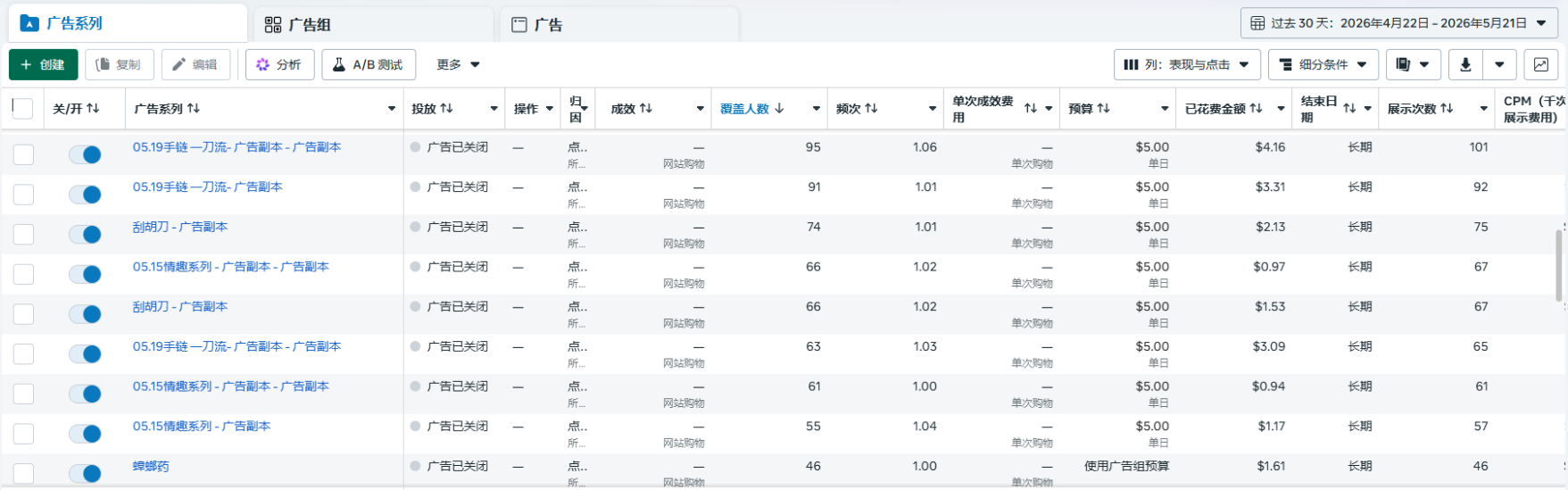
Task: Open the 广告系列 column header dropdown arrow
Action: tap(391, 109)
